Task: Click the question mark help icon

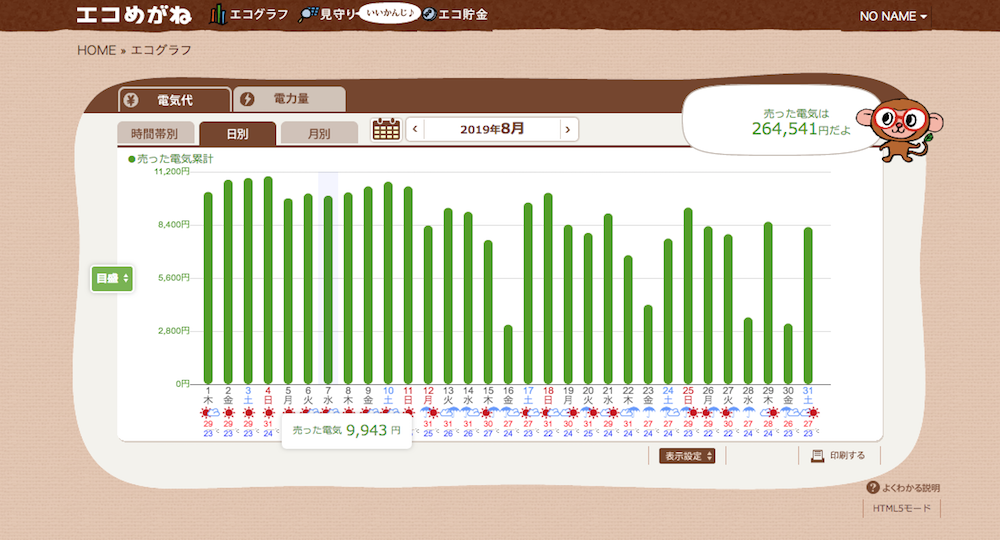Action: tap(873, 488)
